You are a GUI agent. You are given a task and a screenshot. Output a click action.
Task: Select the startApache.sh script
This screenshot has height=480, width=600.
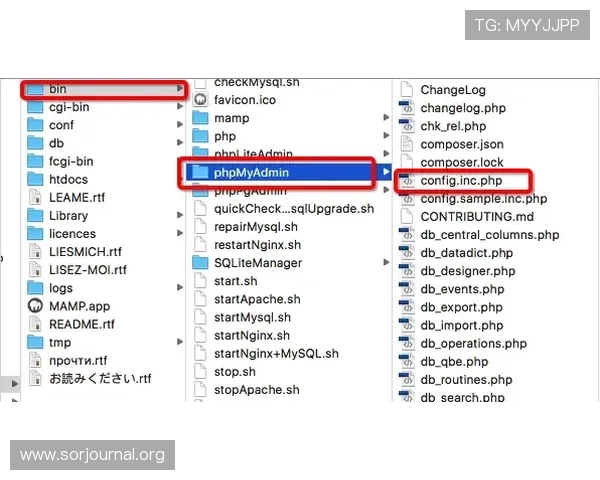tap(257, 299)
